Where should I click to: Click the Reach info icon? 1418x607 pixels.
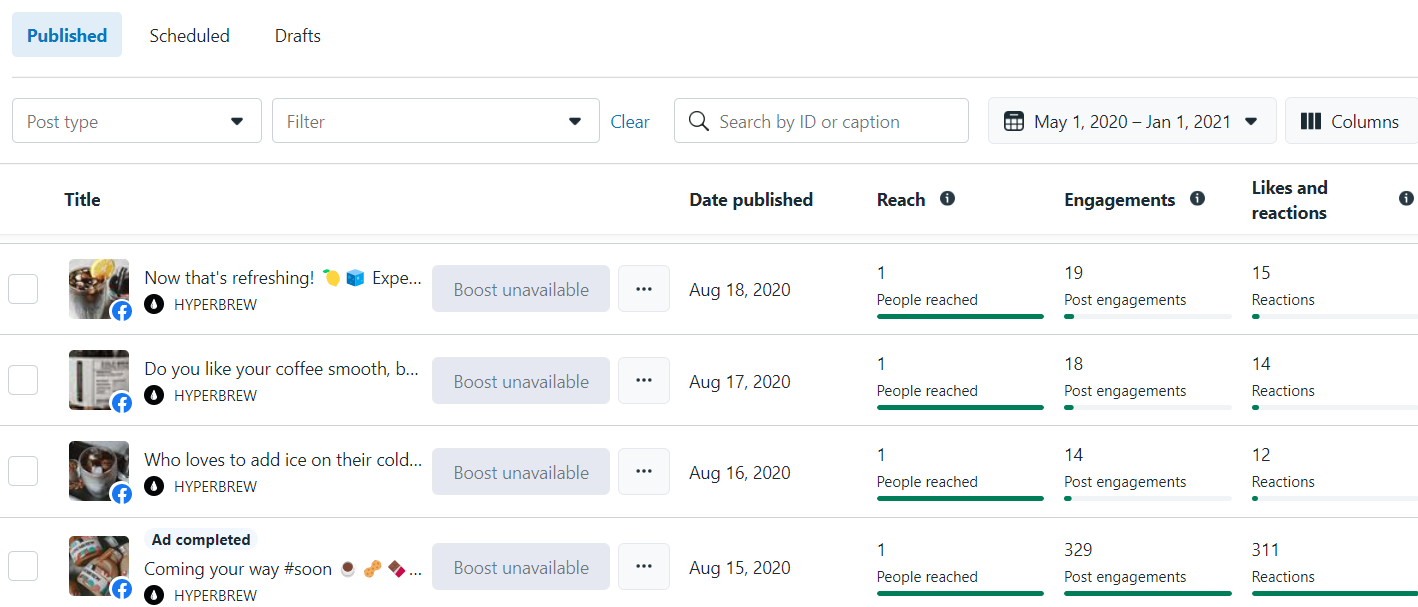pyautogui.click(x=947, y=199)
